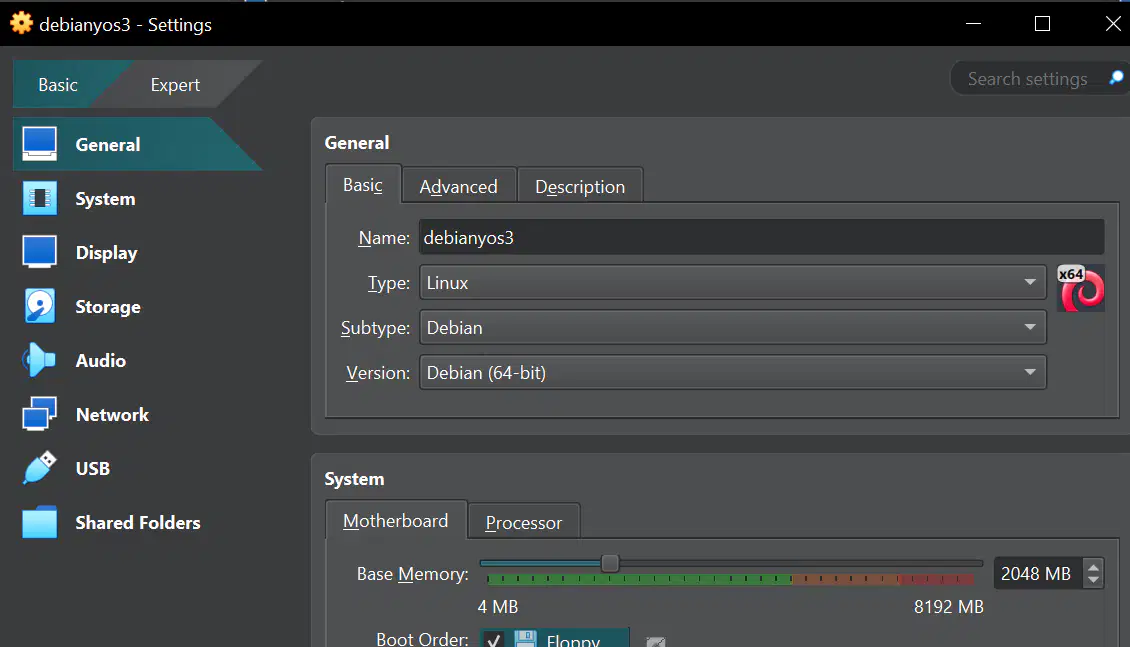Image resolution: width=1130 pixels, height=647 pixels.
Task: Increase Base Memory with up stepper arrow
Action: coord(1093,567)
